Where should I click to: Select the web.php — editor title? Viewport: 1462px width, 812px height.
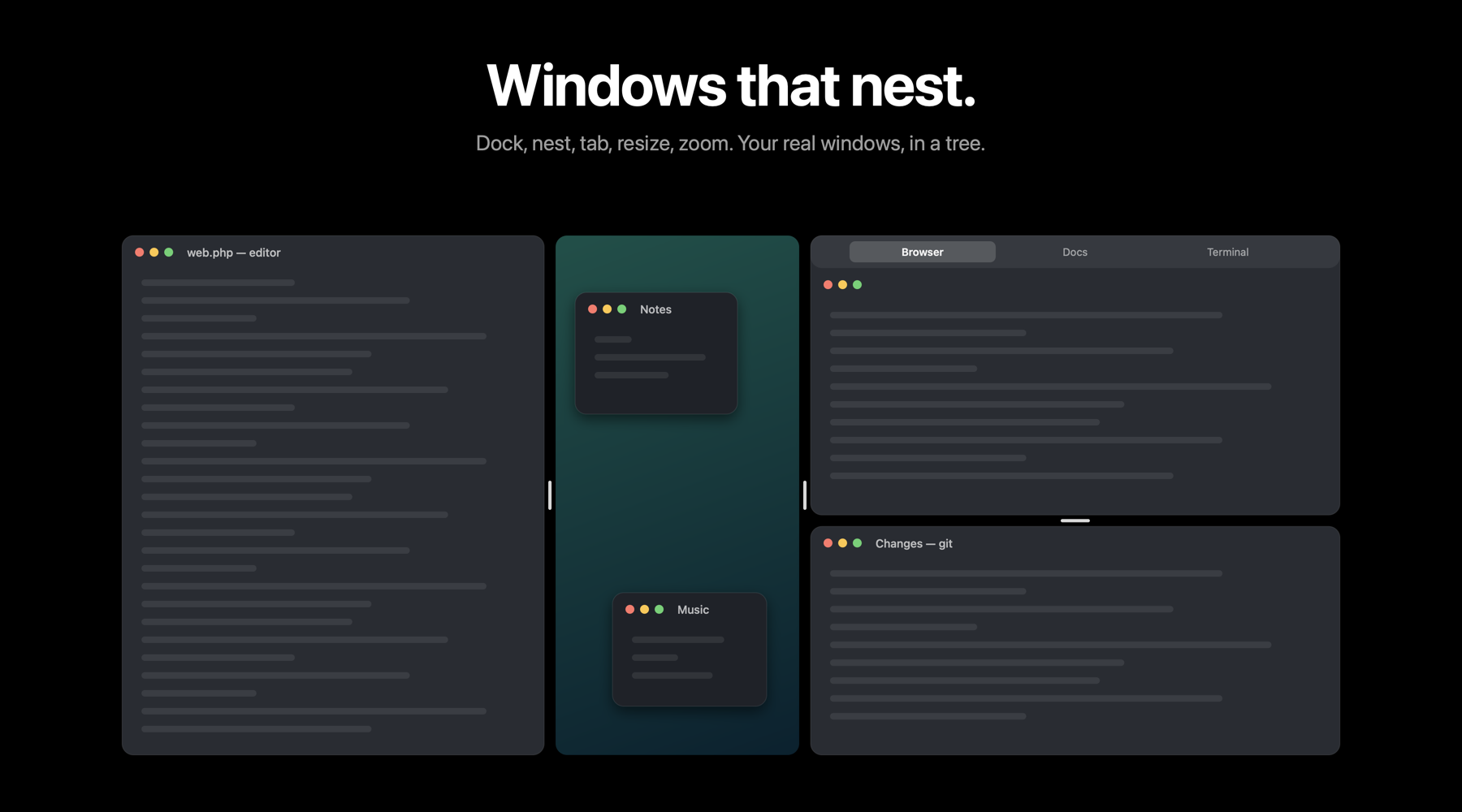coord(234,253)
